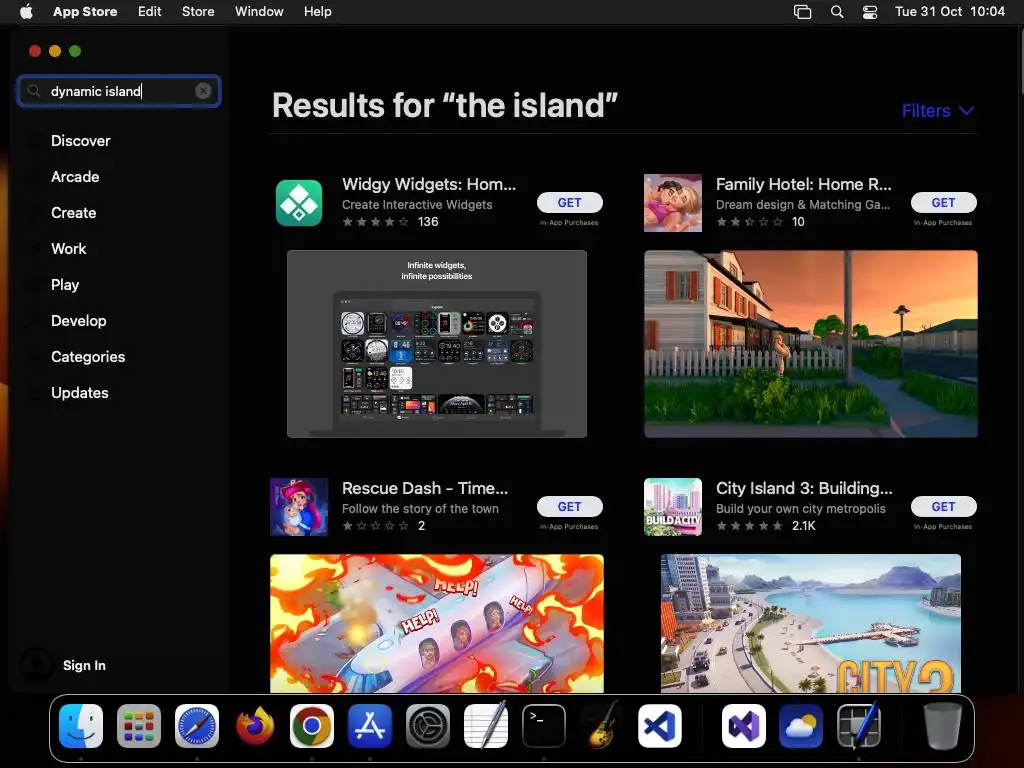Open the Apple menu
1024x768 pixels.
pos(26,11)
